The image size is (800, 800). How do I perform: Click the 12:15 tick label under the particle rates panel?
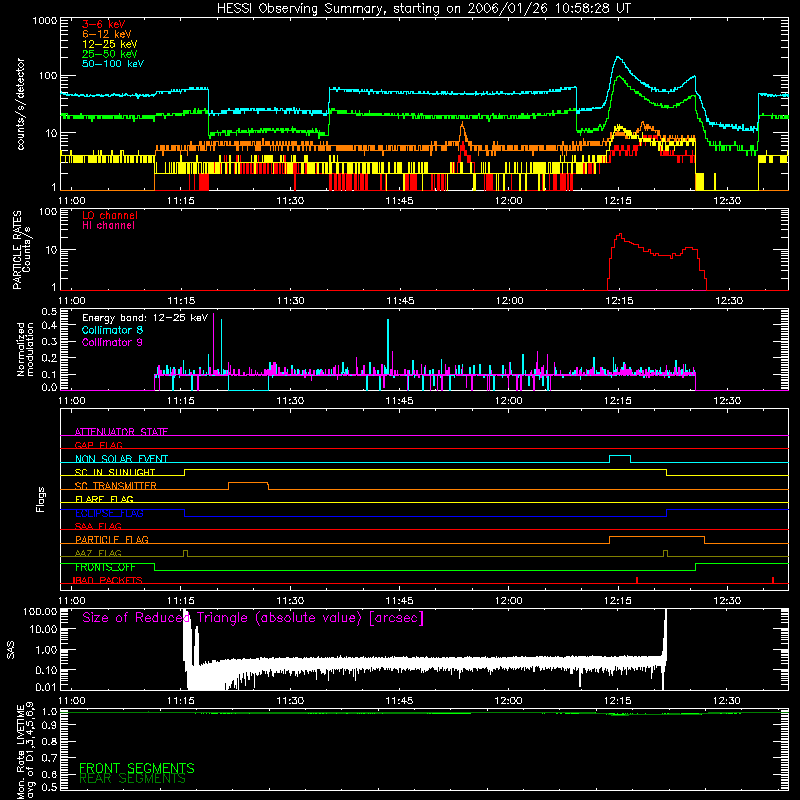(x=619, y=301)
